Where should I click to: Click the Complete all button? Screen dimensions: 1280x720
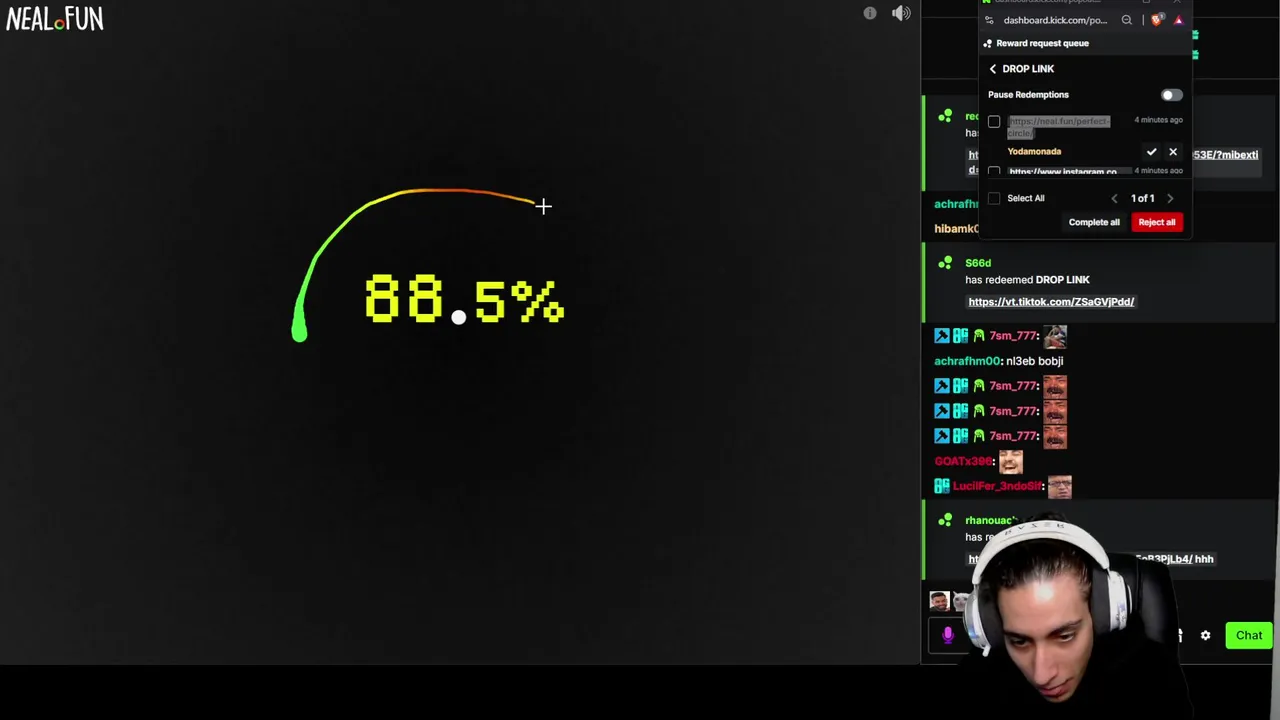tap(1094, 222)
